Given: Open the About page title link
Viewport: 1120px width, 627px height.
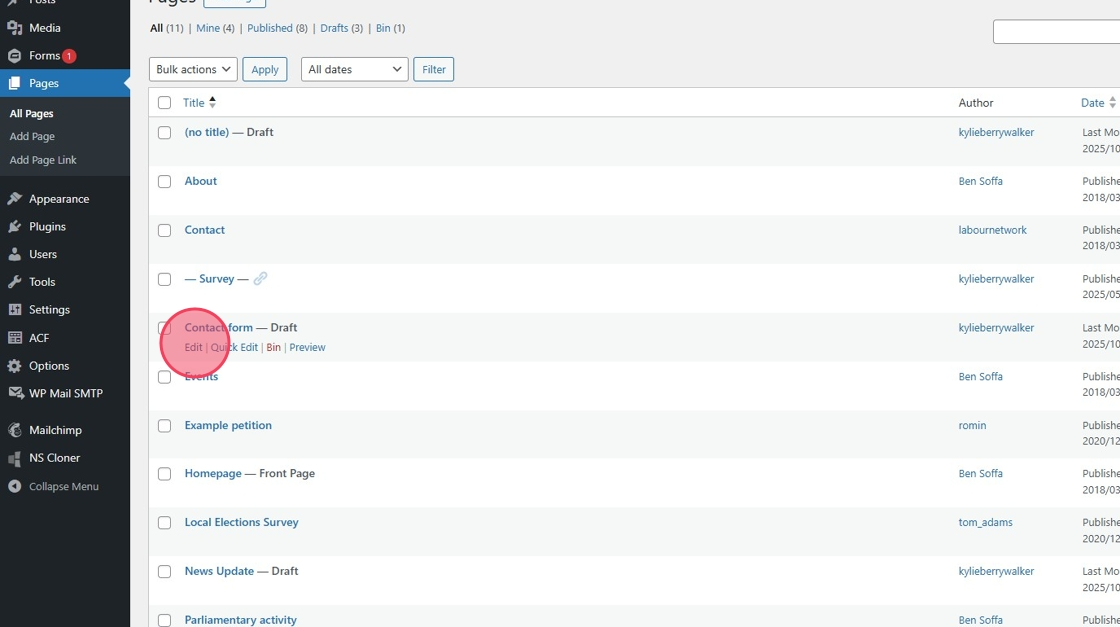Looking at the screenshot, I should point(201,181).
